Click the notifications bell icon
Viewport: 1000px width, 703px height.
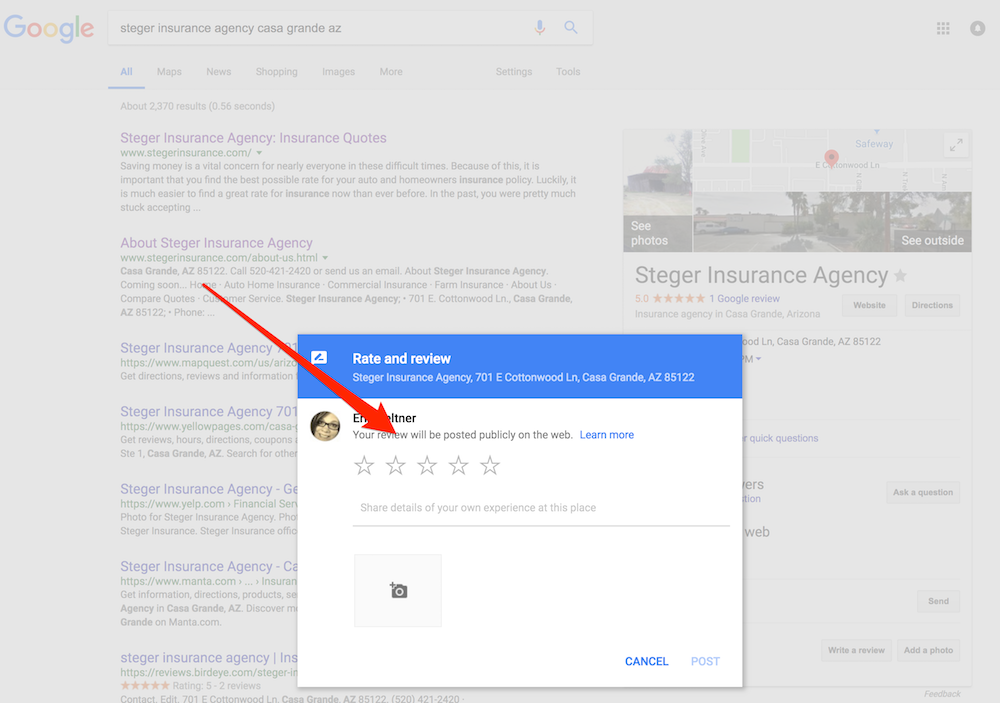pos(977,29)
